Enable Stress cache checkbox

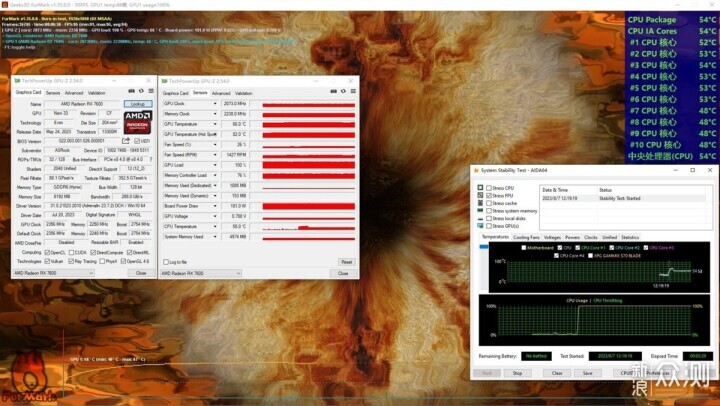point(489,203)
